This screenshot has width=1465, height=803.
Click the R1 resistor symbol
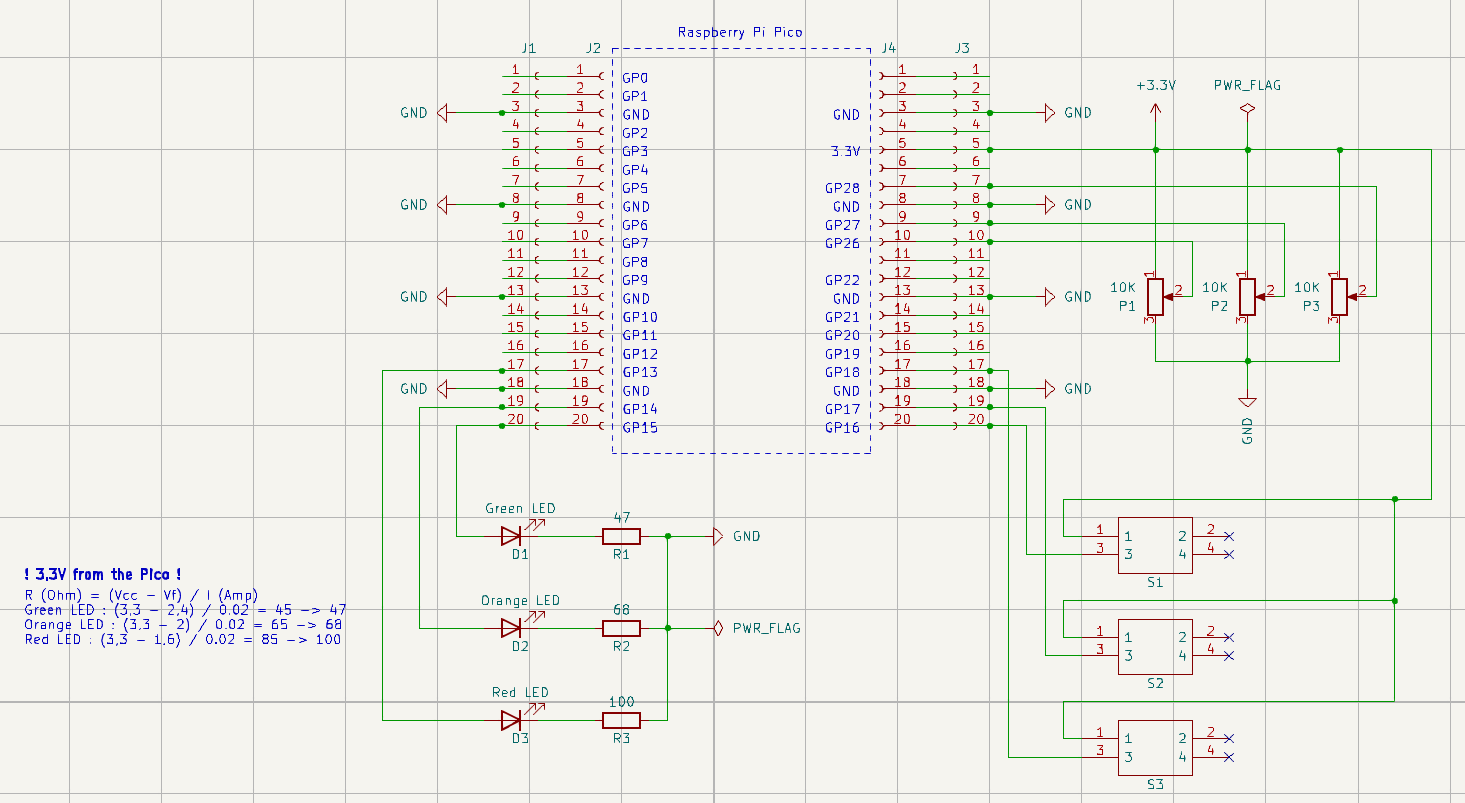(x=621, y=536)
